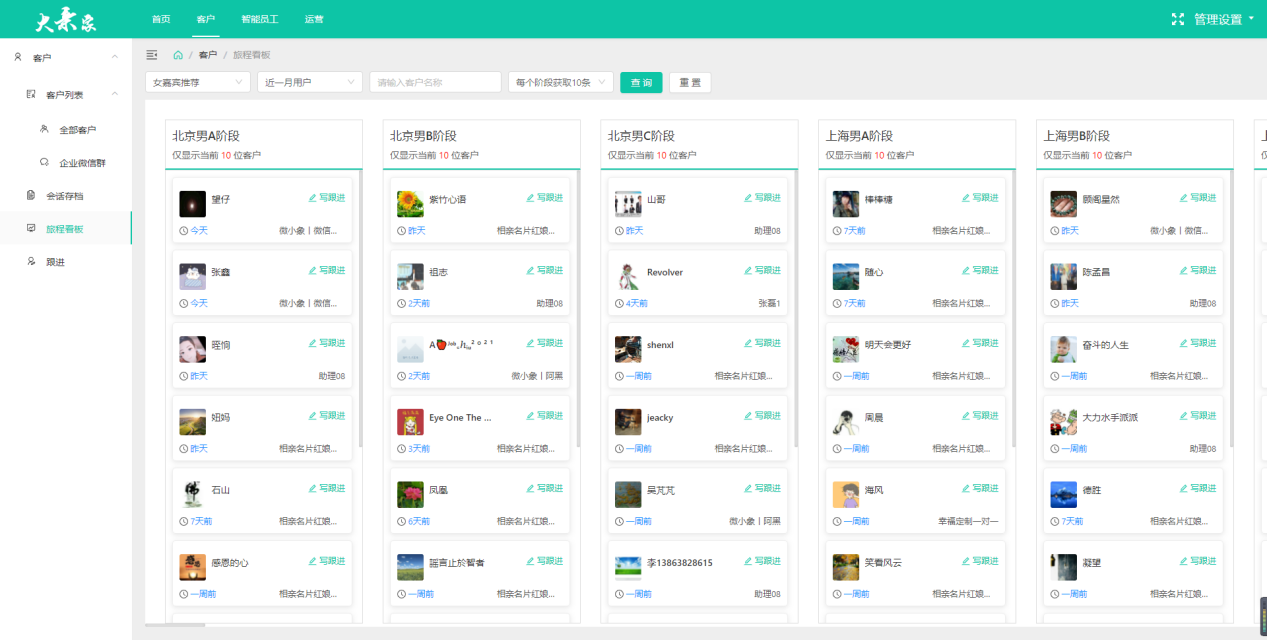Click the 查询 button
1267x640 pixels.
[641, 82]
